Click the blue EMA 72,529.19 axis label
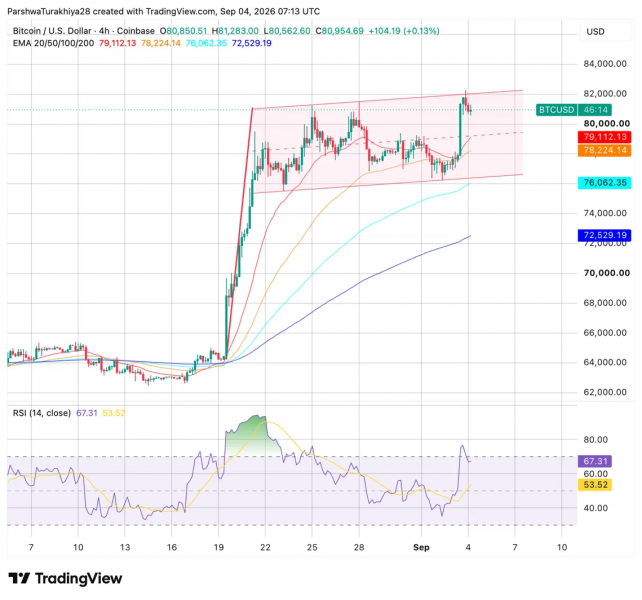The height and width of the screenshot is (600, 642). click(605, 235)
